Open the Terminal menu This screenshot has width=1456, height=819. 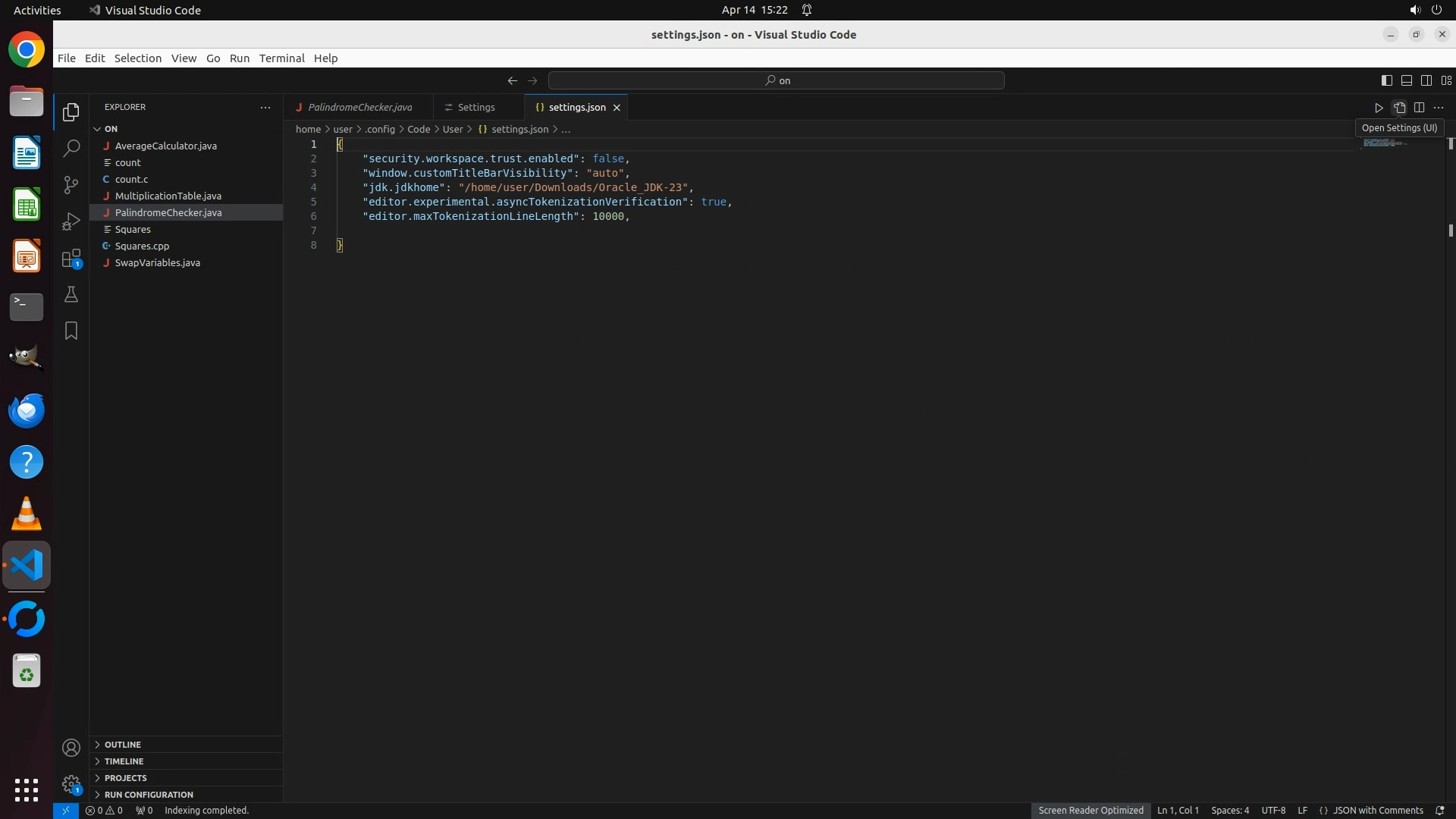pyautogui.click(x=281, y=58)
